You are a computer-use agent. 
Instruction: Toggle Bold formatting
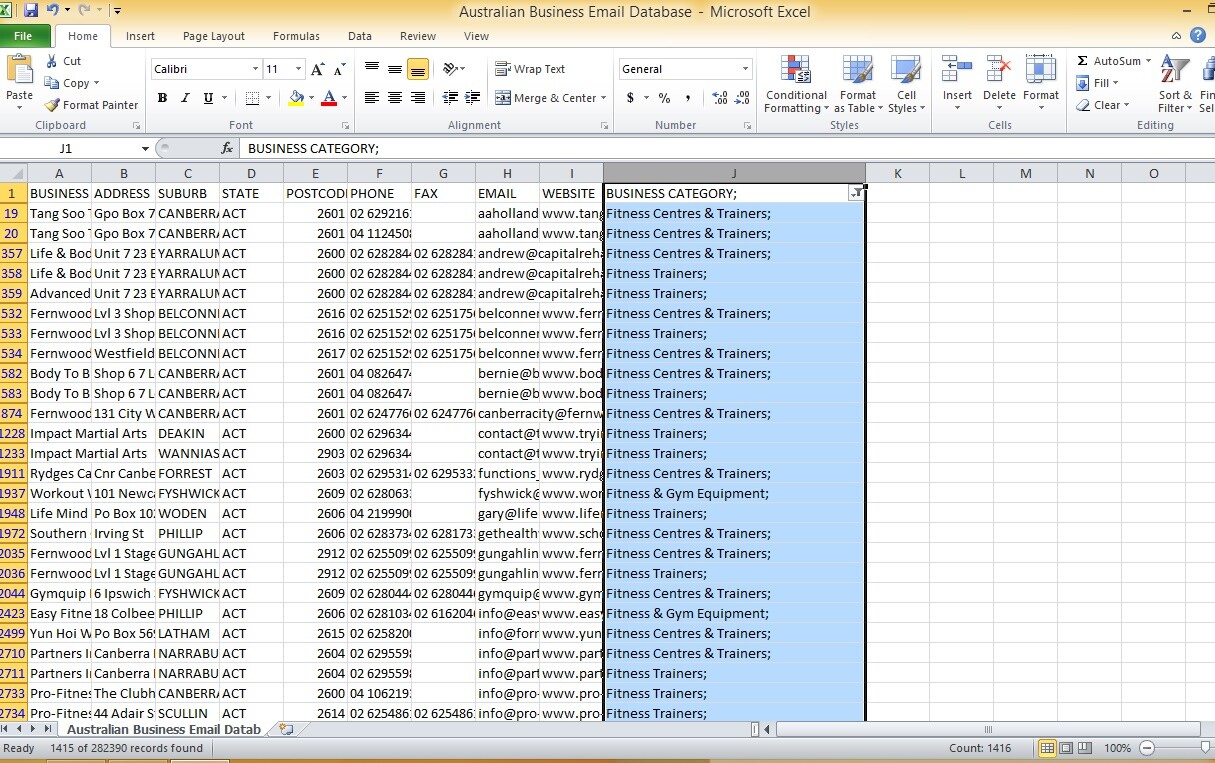pyautogui.click(x=162, y=98)
